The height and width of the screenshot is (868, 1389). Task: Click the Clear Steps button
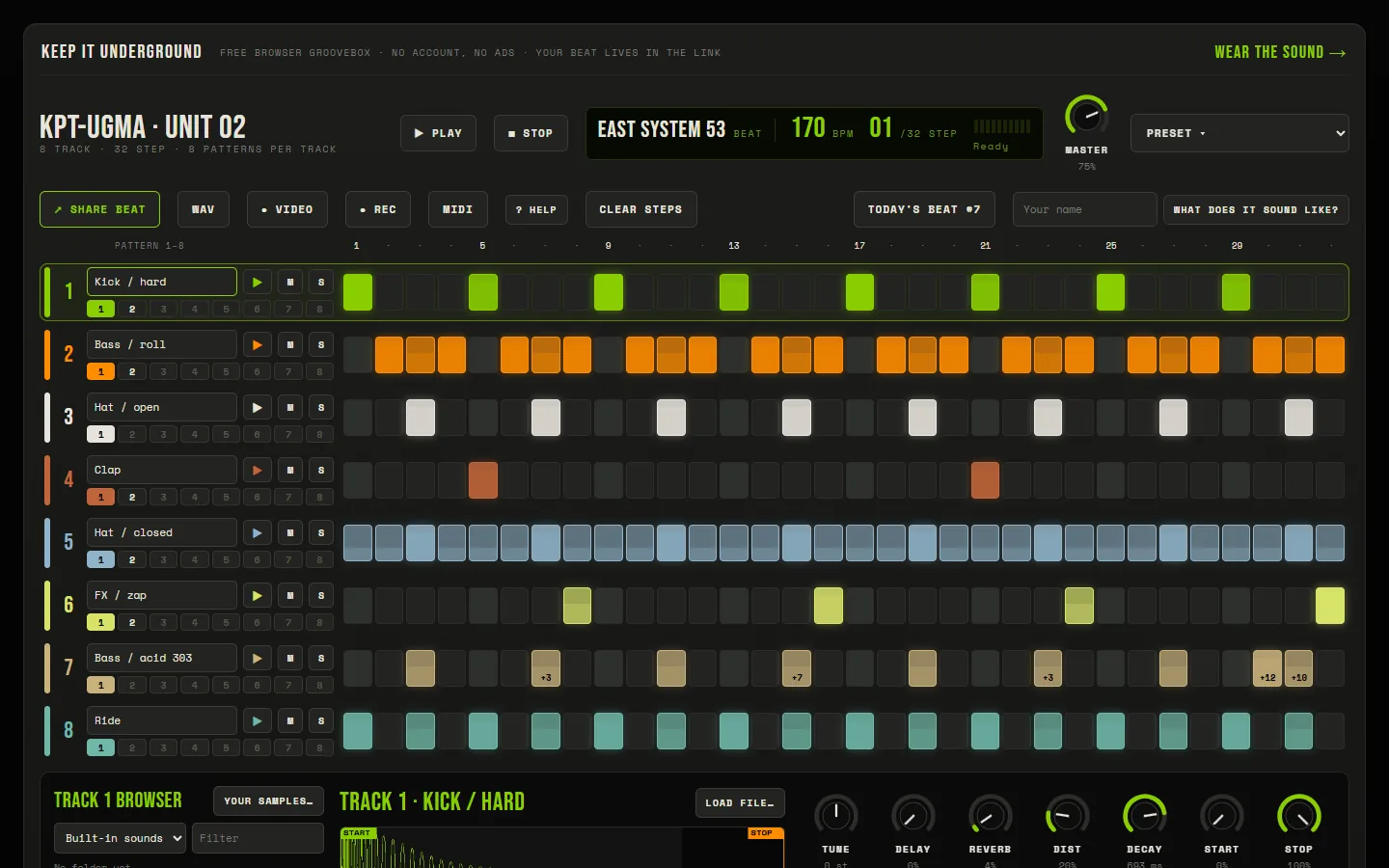pyautogui.click(x=640, y=209)
